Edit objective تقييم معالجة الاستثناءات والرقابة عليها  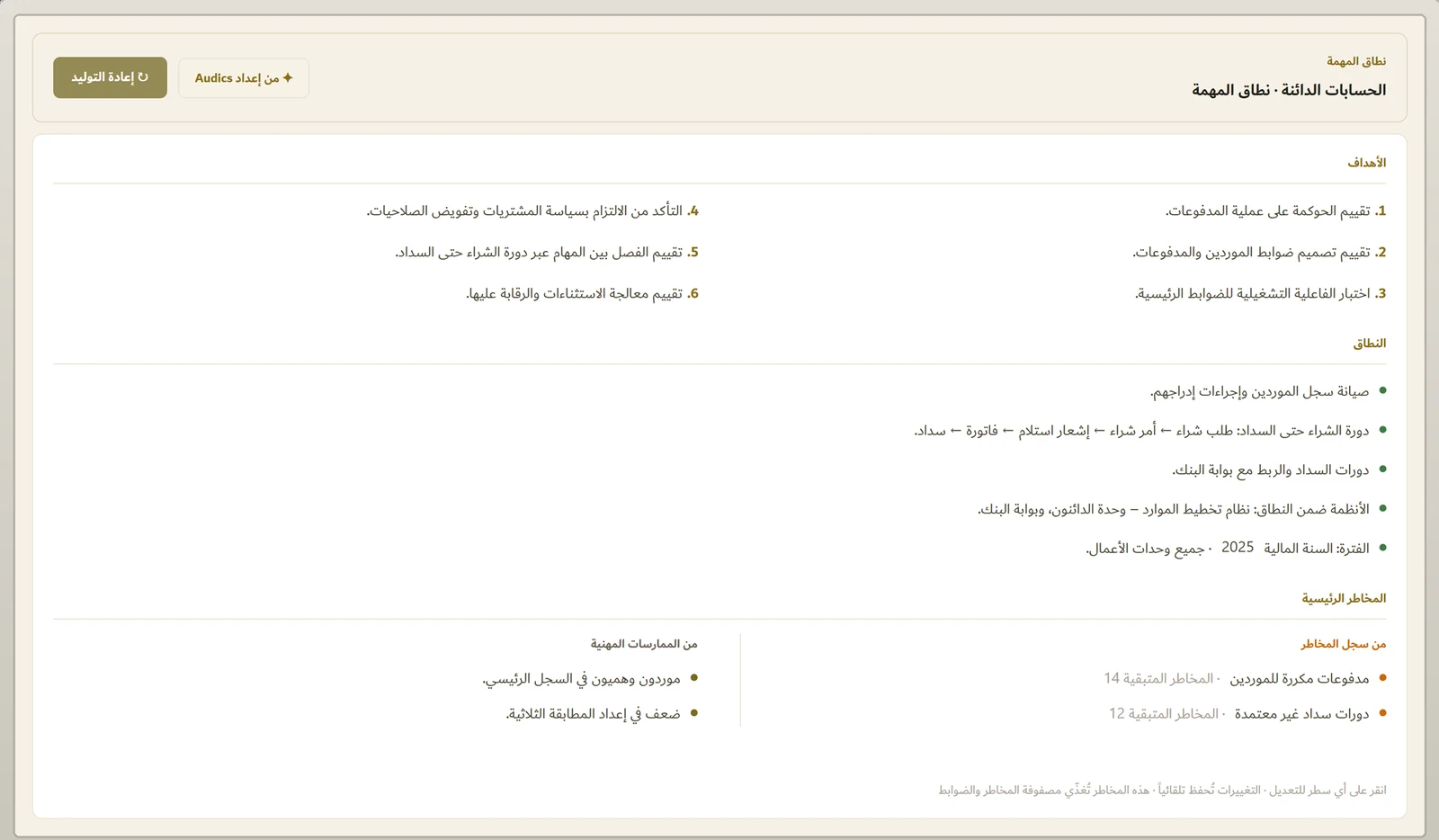click(x=582, y=294)
